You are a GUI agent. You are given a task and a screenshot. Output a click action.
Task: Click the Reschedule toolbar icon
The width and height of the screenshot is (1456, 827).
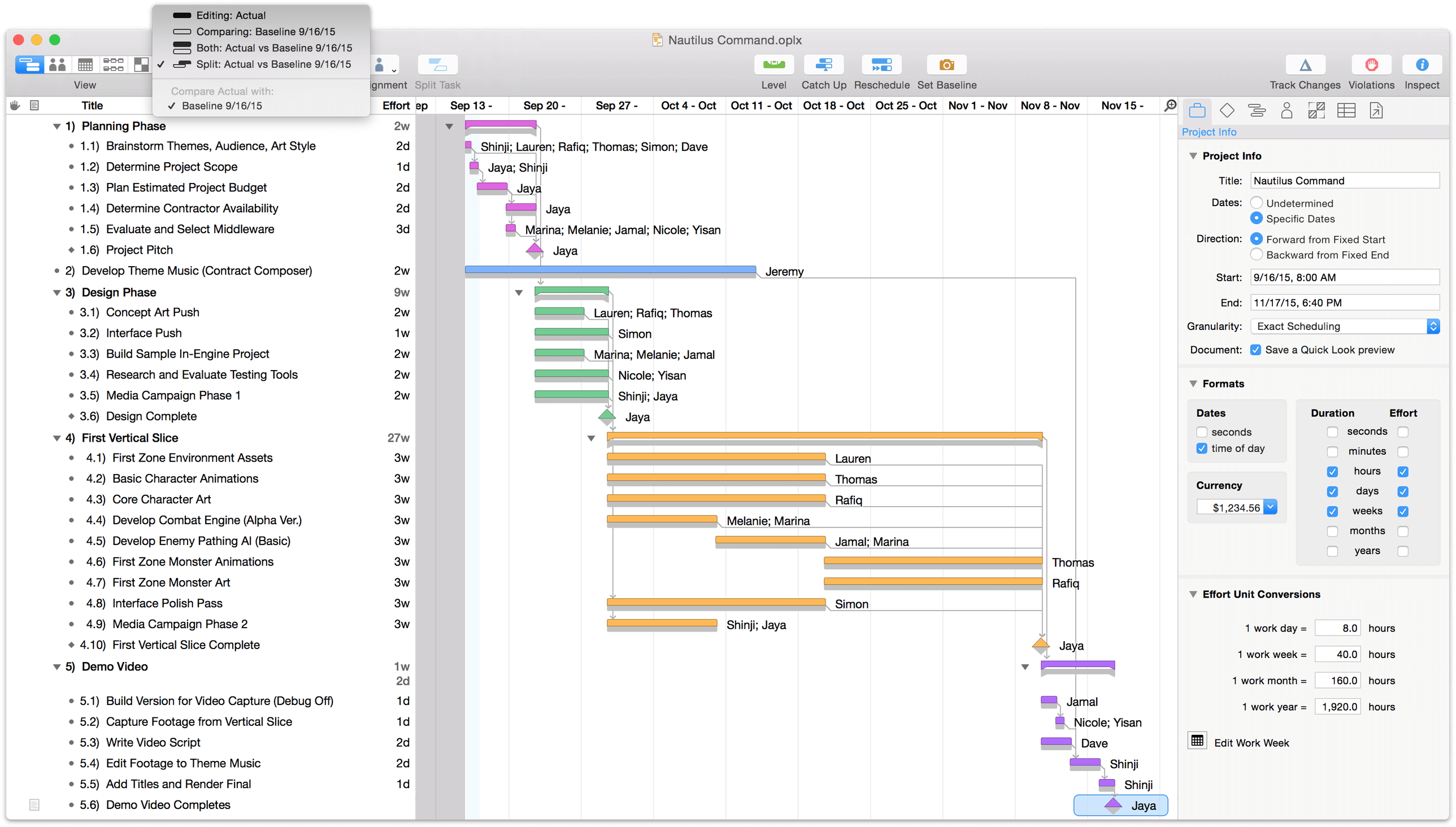coord(881,65)
